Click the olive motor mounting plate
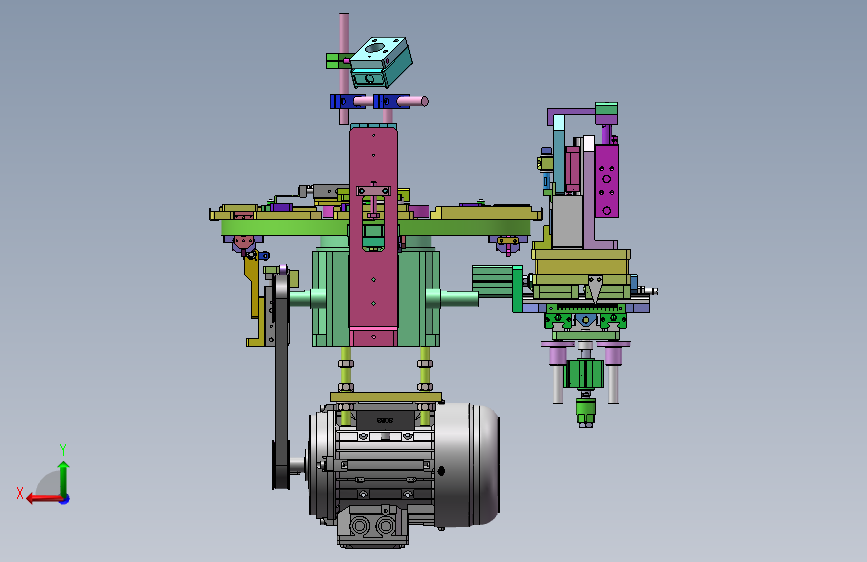867x562 pixels. (x=386, y=397)
